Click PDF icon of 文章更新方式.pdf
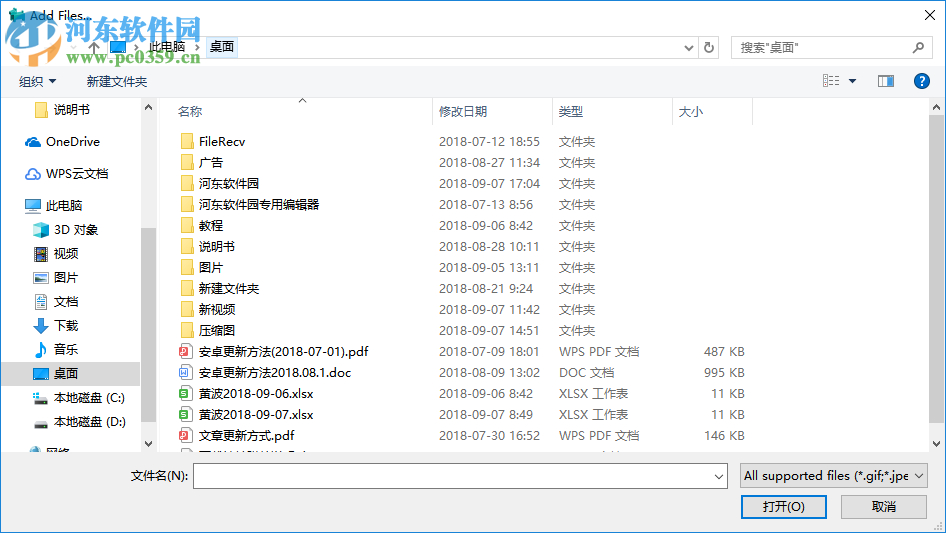 185,436
